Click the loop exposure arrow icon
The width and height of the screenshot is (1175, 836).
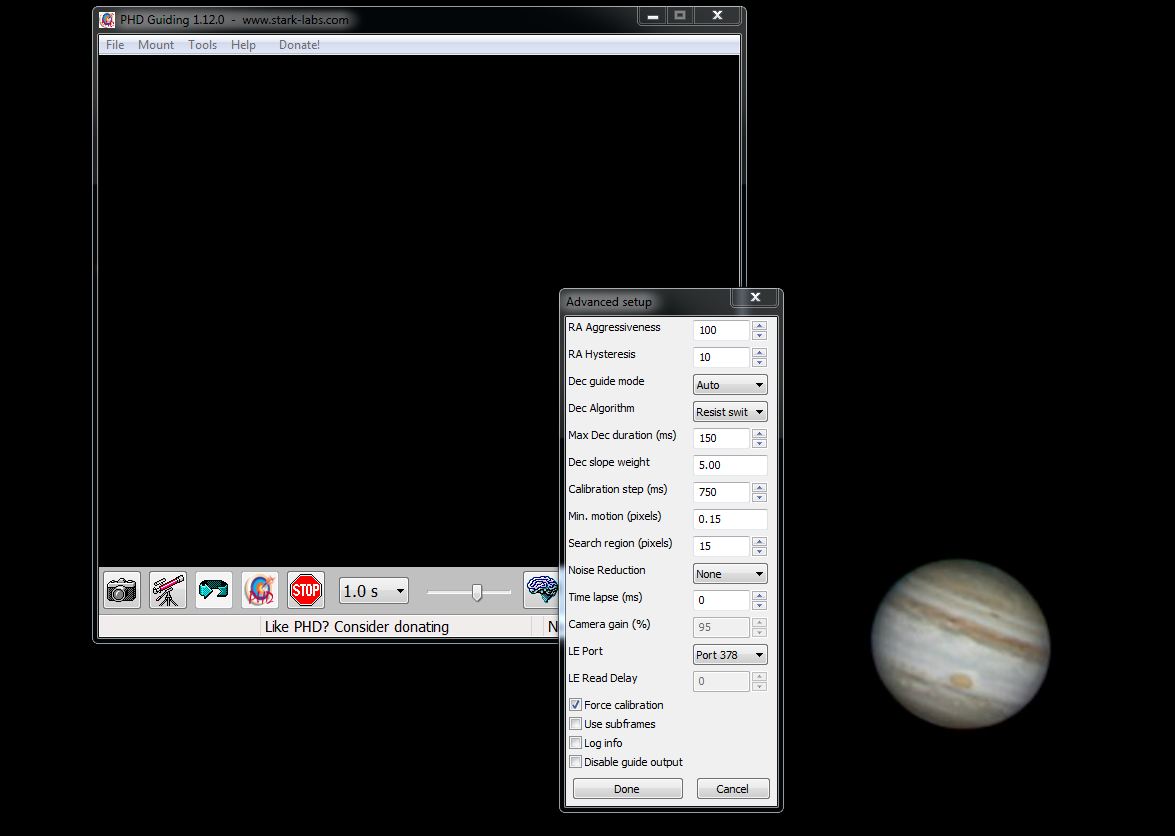click(x=214, y=590)
